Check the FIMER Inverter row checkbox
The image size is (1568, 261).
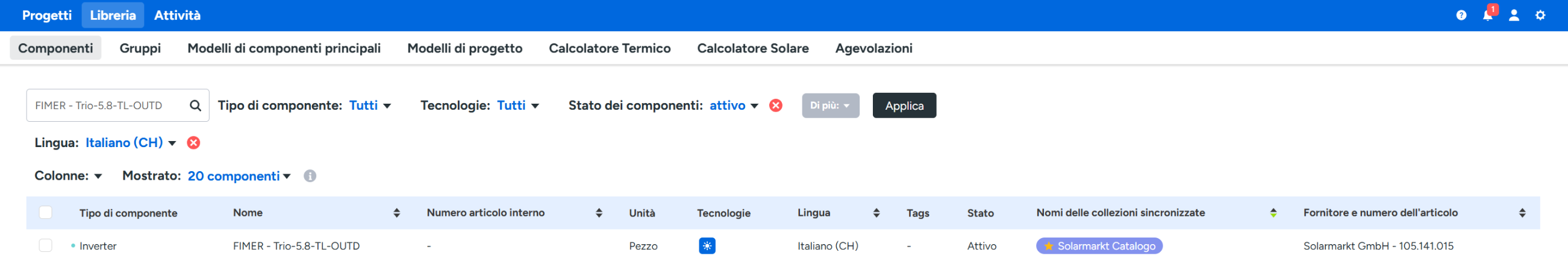point(46,245)
